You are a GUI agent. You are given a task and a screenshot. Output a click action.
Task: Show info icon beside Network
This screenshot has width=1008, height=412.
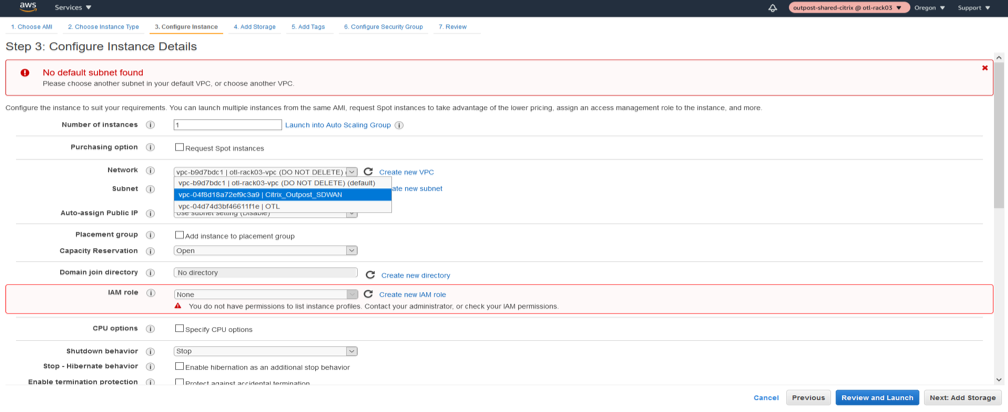(x=150, y=170)
